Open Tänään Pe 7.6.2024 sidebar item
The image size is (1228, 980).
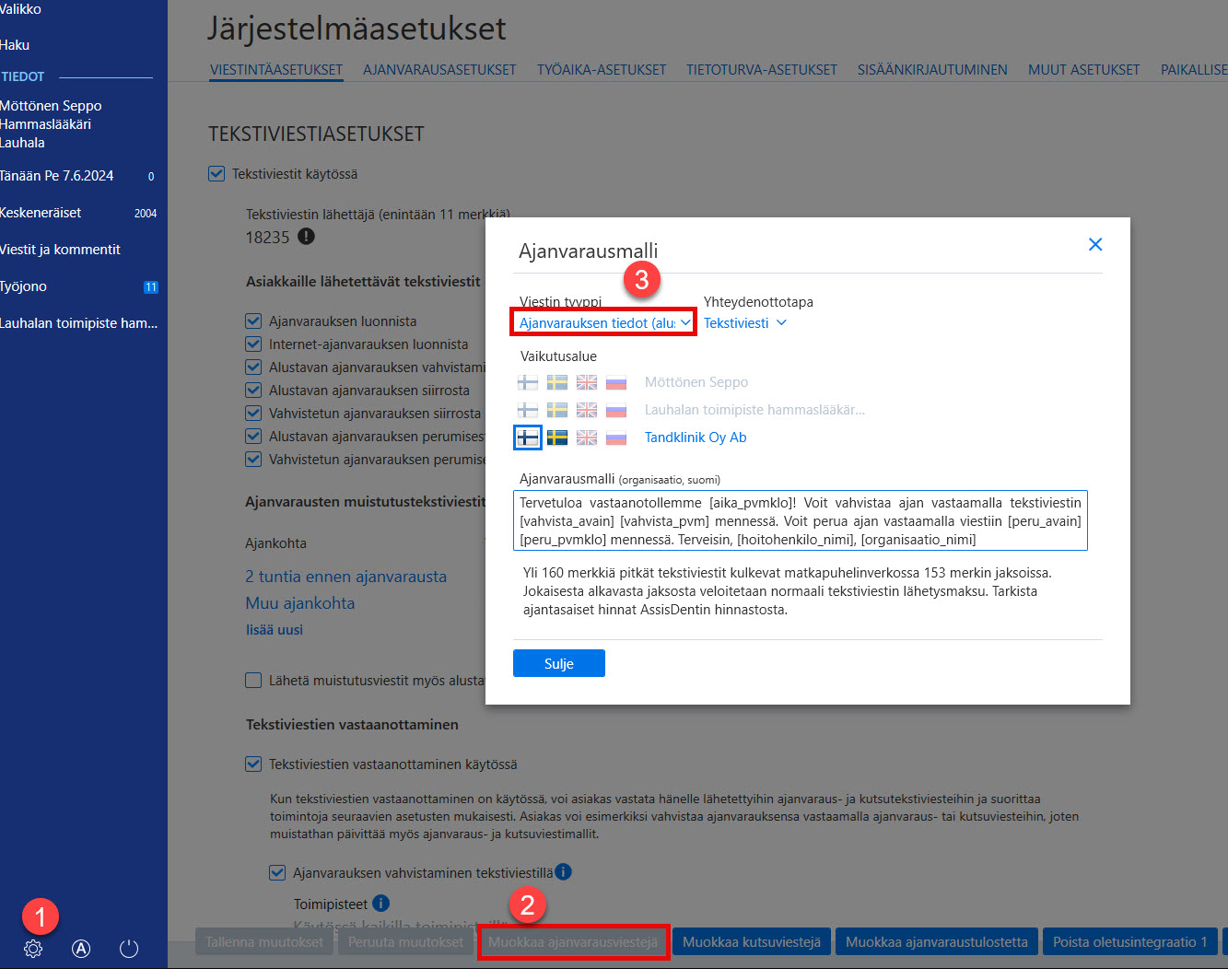point(57,175)
